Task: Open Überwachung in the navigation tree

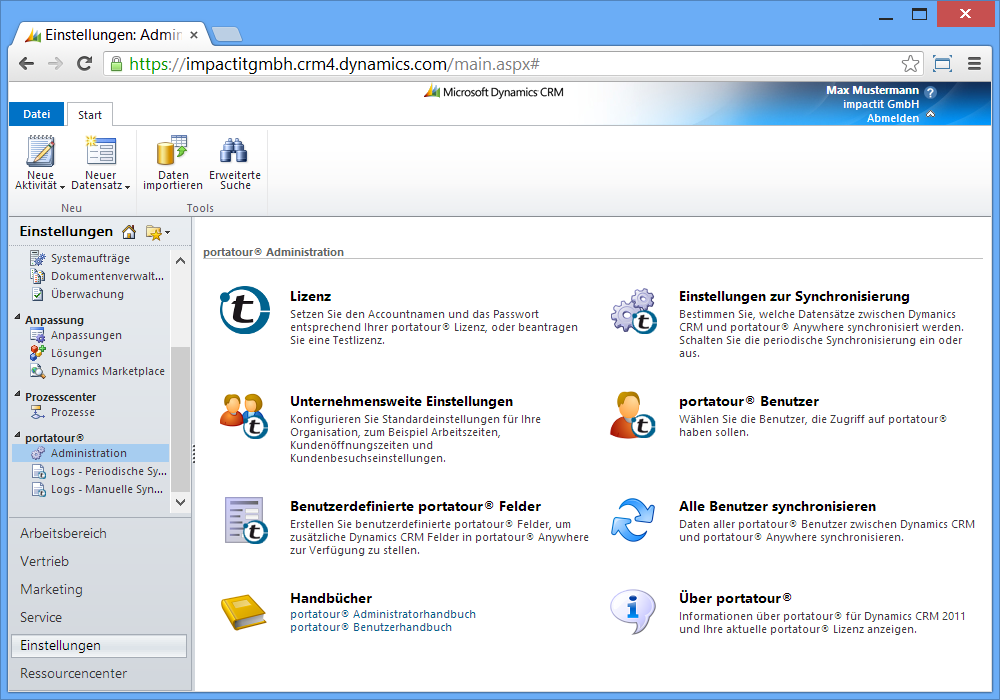Action: click(x=78, y=294)
